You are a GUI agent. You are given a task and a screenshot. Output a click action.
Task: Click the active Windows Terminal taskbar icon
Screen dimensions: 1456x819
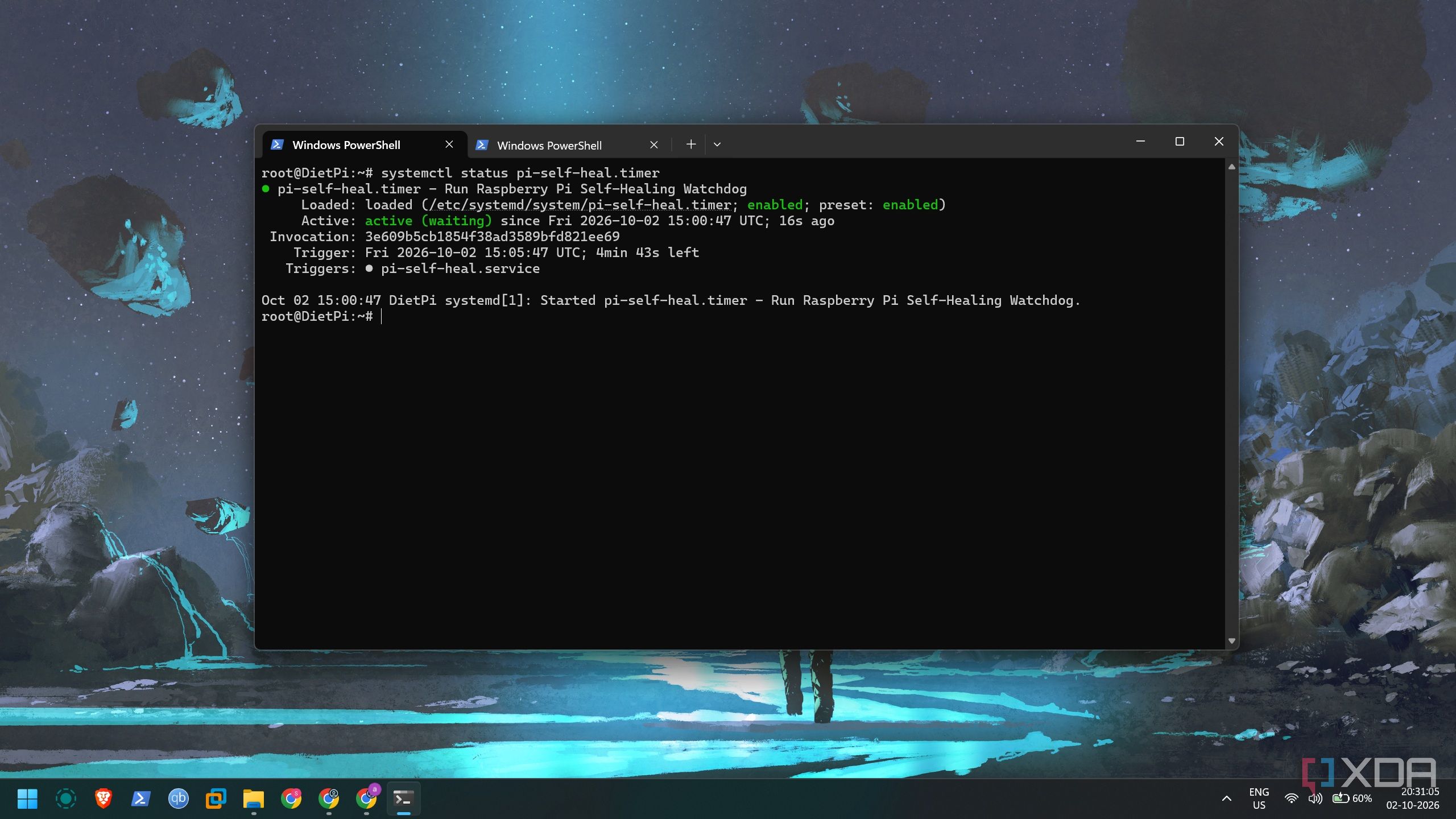point(403,799)
